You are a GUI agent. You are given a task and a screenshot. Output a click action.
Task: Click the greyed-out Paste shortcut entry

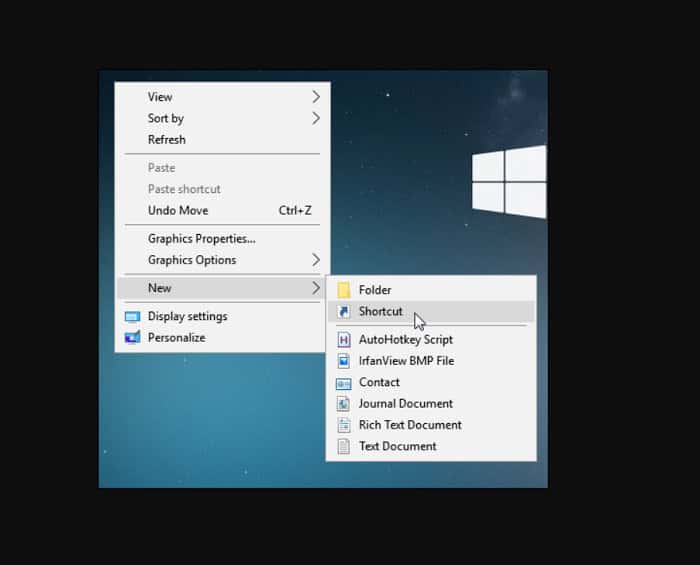(x=222, y=189)
